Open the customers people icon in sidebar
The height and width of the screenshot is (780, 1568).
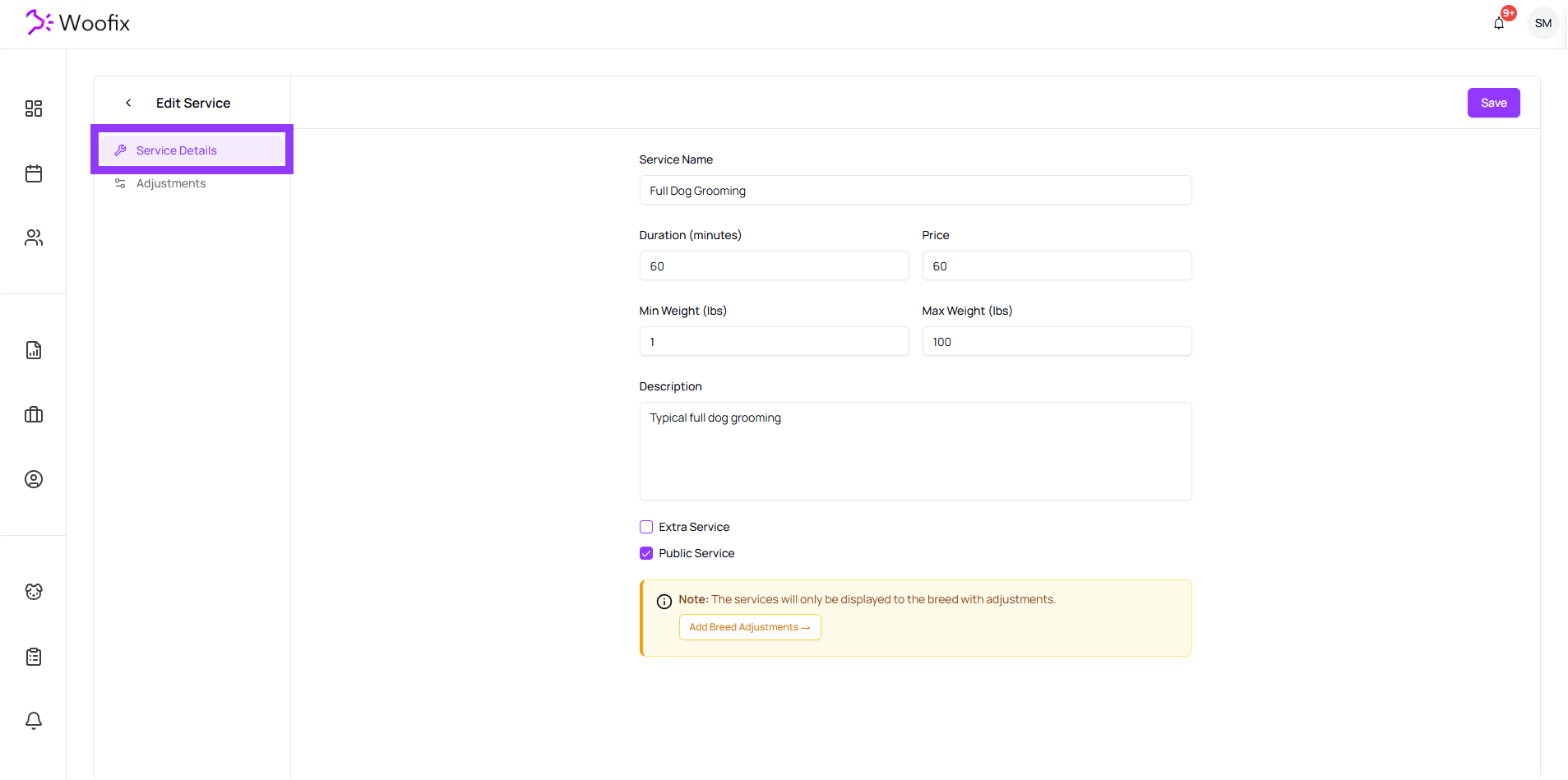pyautogui.click(x=34, y=238)
